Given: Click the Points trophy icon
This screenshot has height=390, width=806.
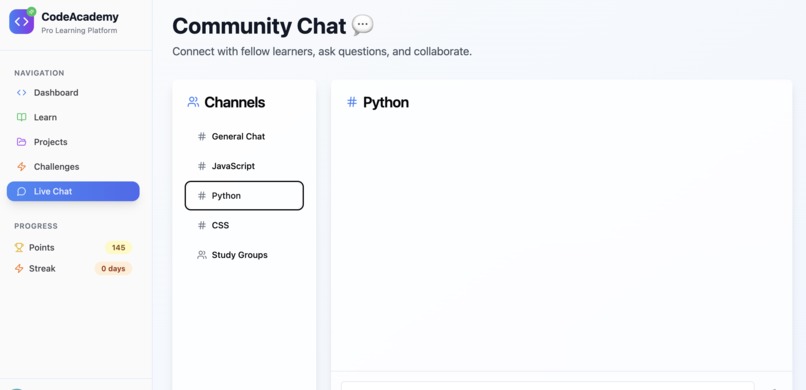Looking at the screenshot, I should [x=19, y=248].
